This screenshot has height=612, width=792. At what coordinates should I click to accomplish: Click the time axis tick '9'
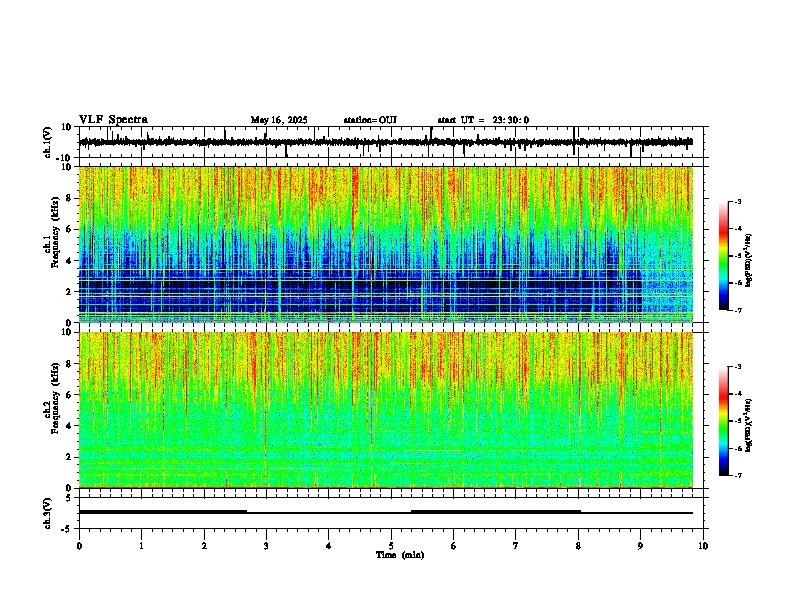point(640,546)
